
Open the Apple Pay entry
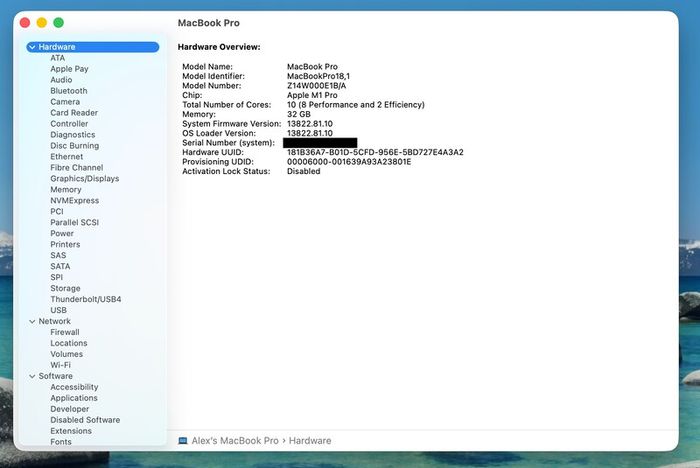coord(69,69)
